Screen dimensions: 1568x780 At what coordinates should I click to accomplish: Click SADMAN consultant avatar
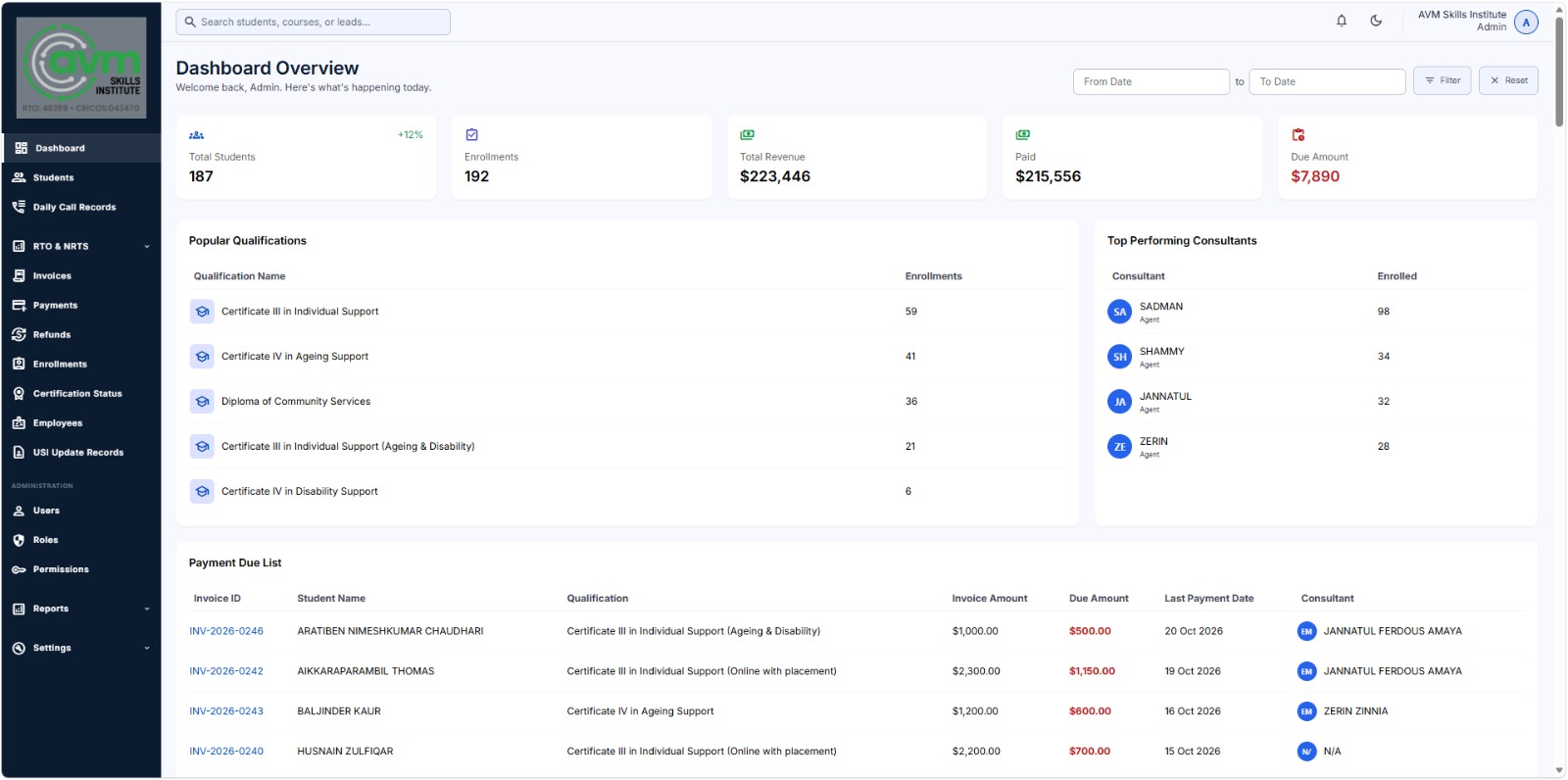point(1119,312)
